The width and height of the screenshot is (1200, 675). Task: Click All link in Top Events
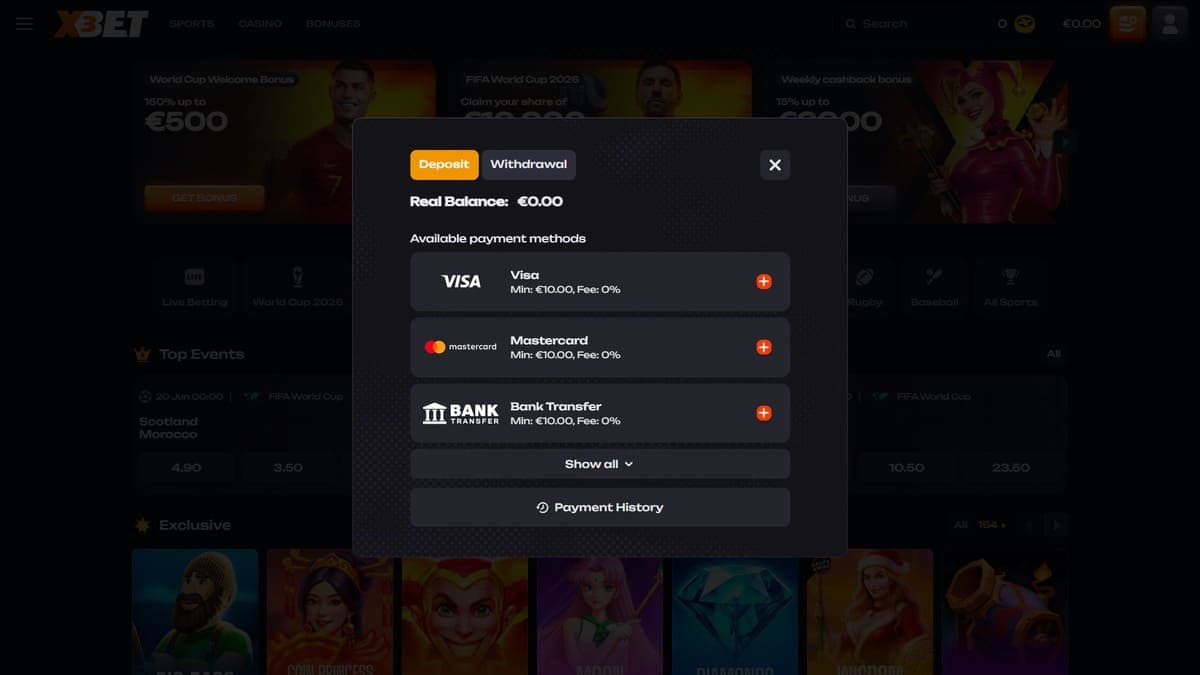[1053, 354]
